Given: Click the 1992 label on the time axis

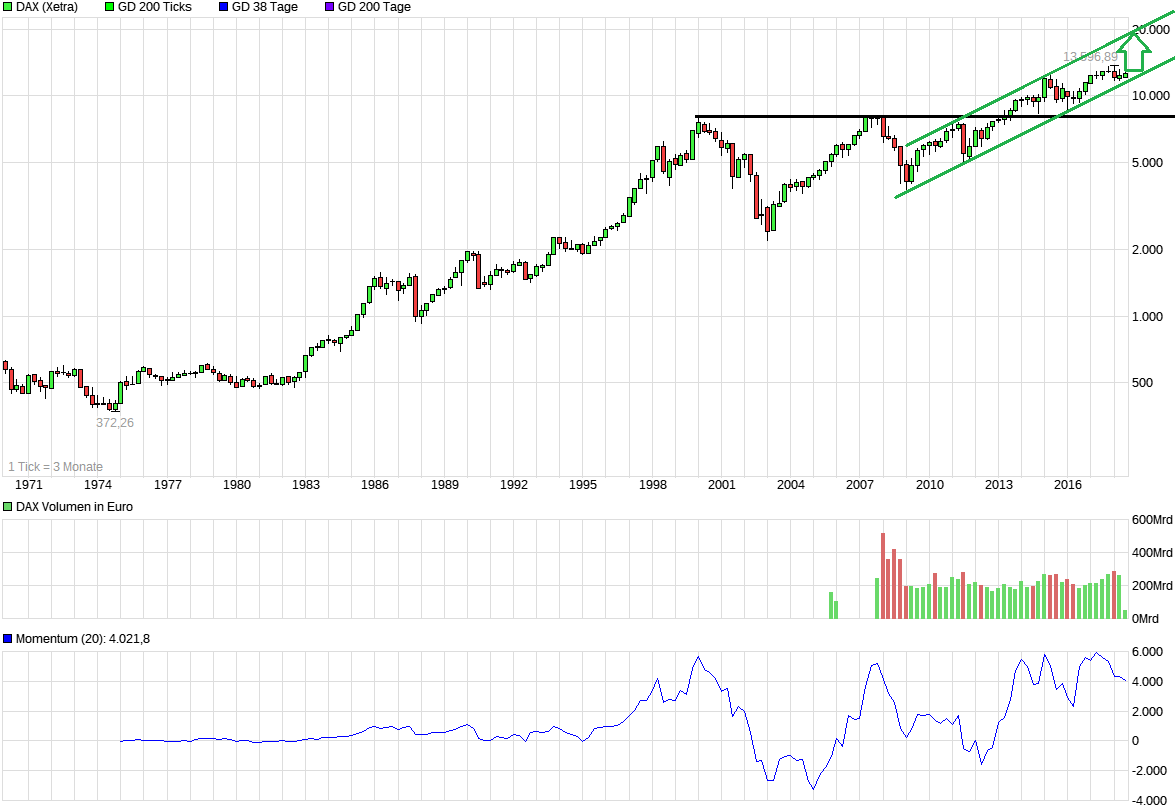Looking at the screenshot, I should 513,485.
